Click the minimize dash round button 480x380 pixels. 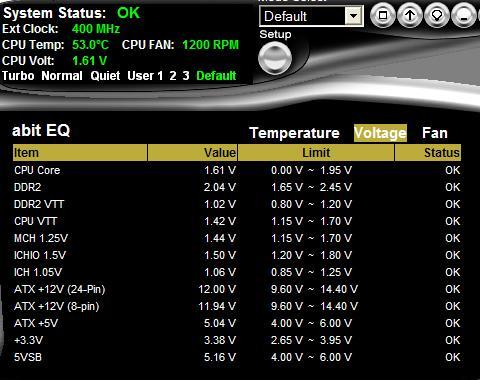pyautogui.click(x=464, y=15)
